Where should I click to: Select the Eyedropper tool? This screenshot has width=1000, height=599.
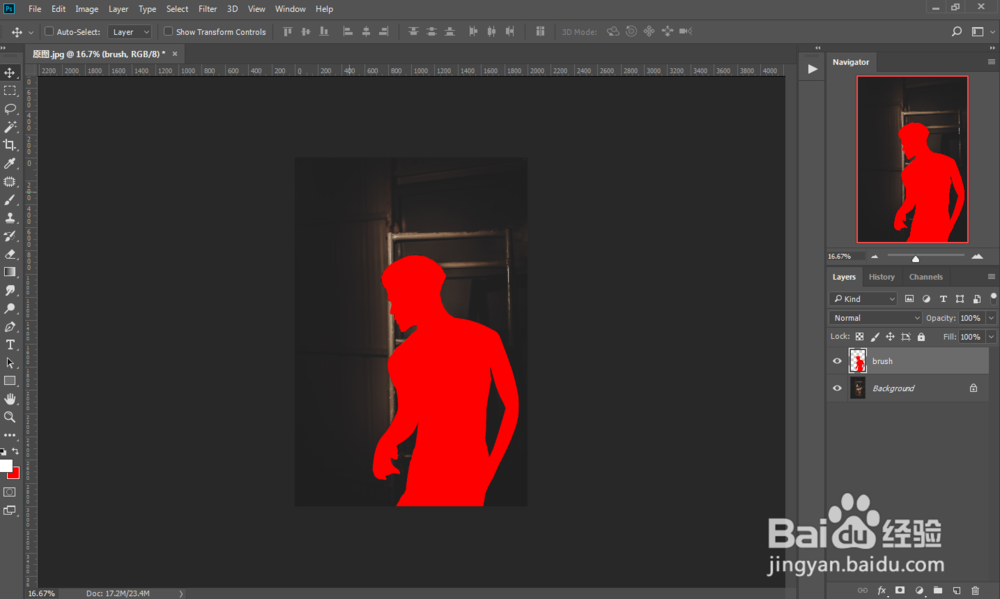10,163
